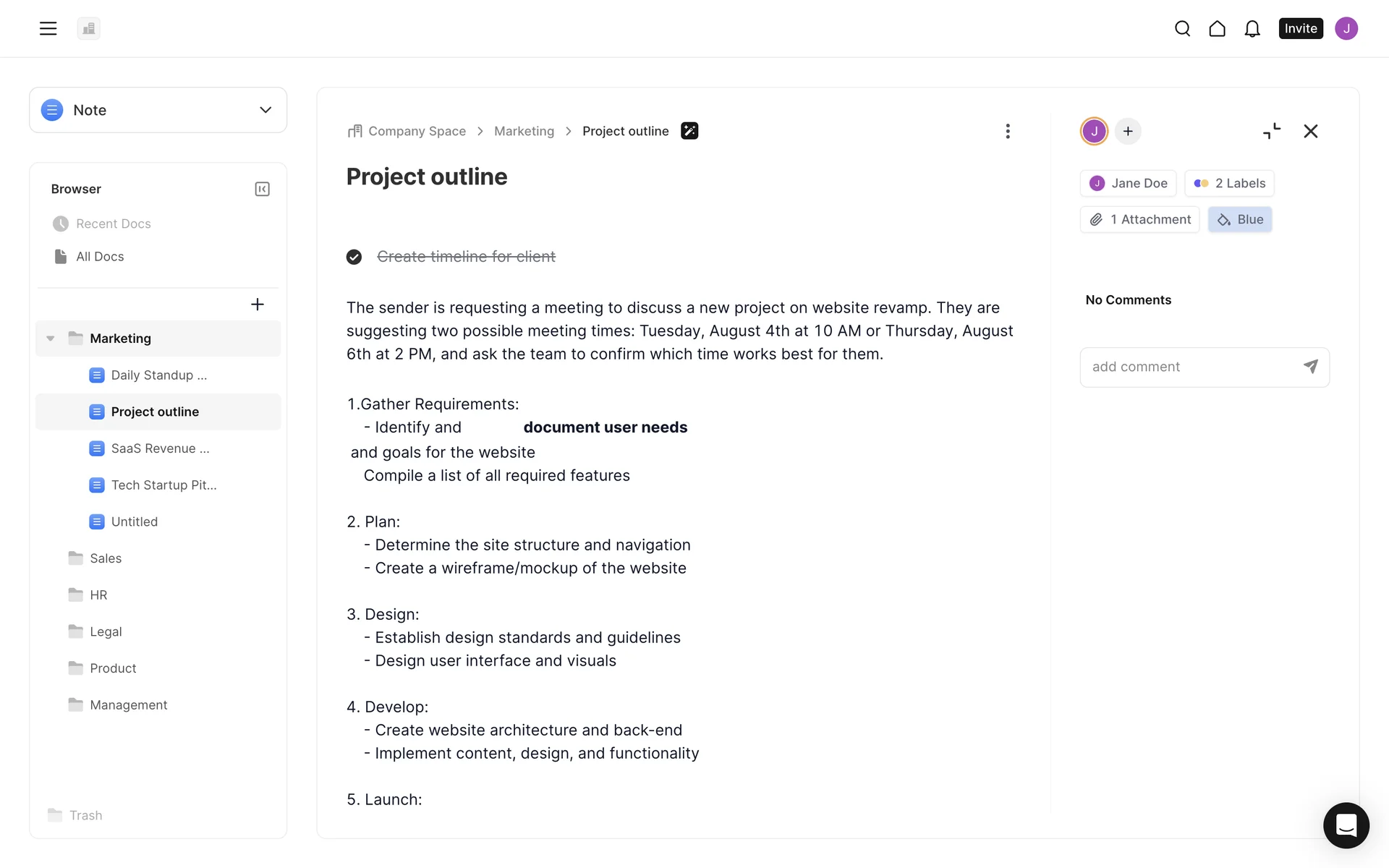Click the AI magic wand icon
This screenshot has width=1389, height=868.
pos(689,131)
